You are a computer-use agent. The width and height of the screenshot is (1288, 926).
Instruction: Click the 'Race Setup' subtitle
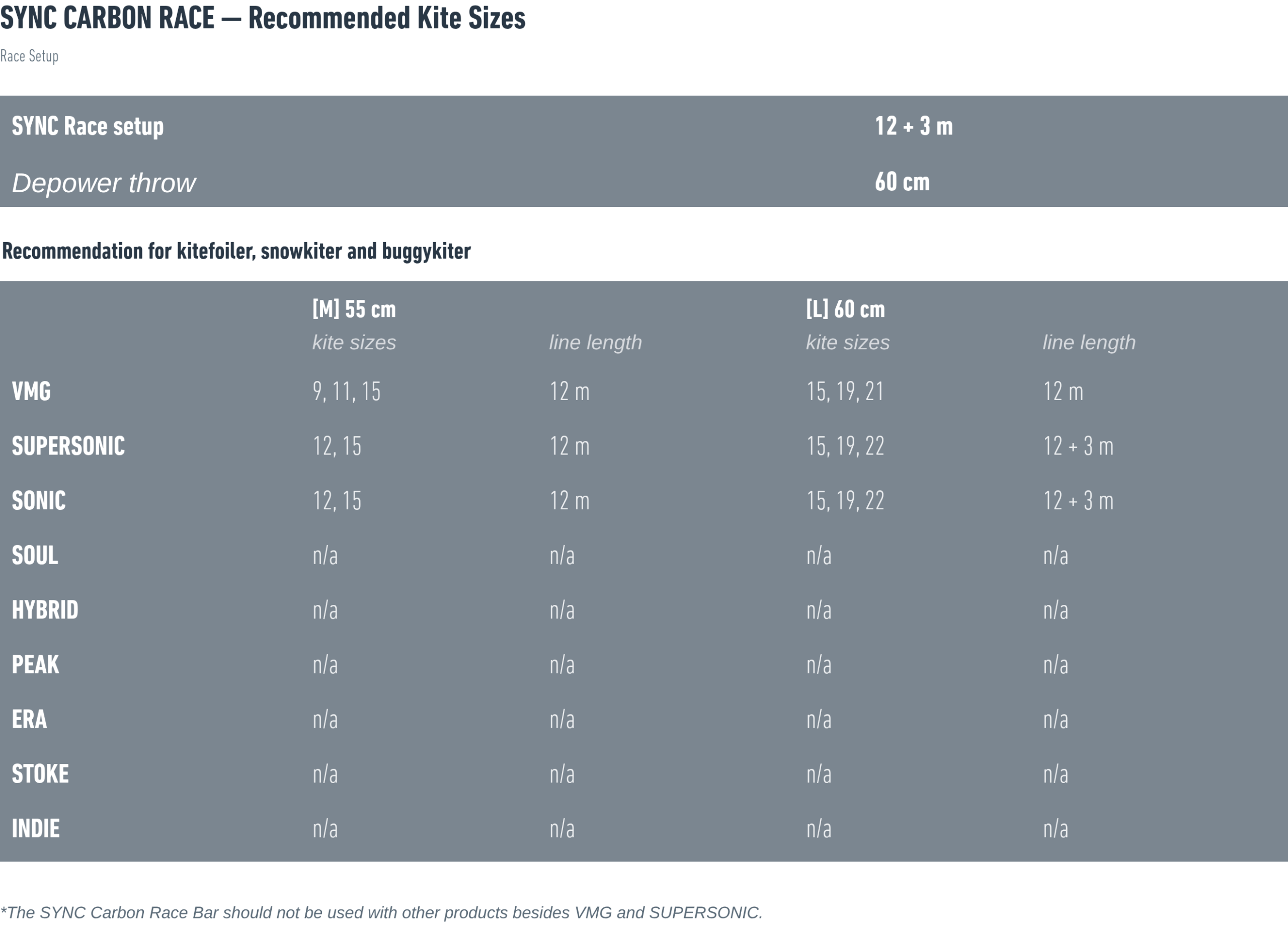30,56
